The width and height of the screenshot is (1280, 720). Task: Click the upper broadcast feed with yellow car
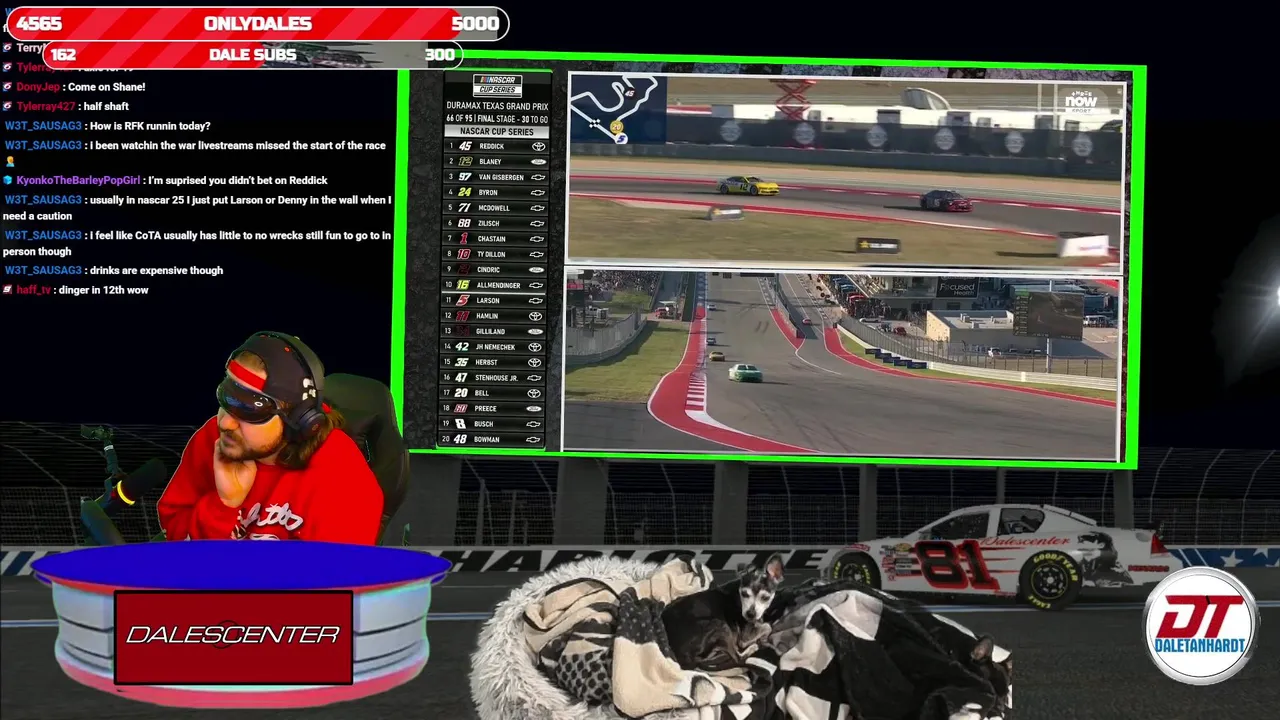tap(846, 170)
